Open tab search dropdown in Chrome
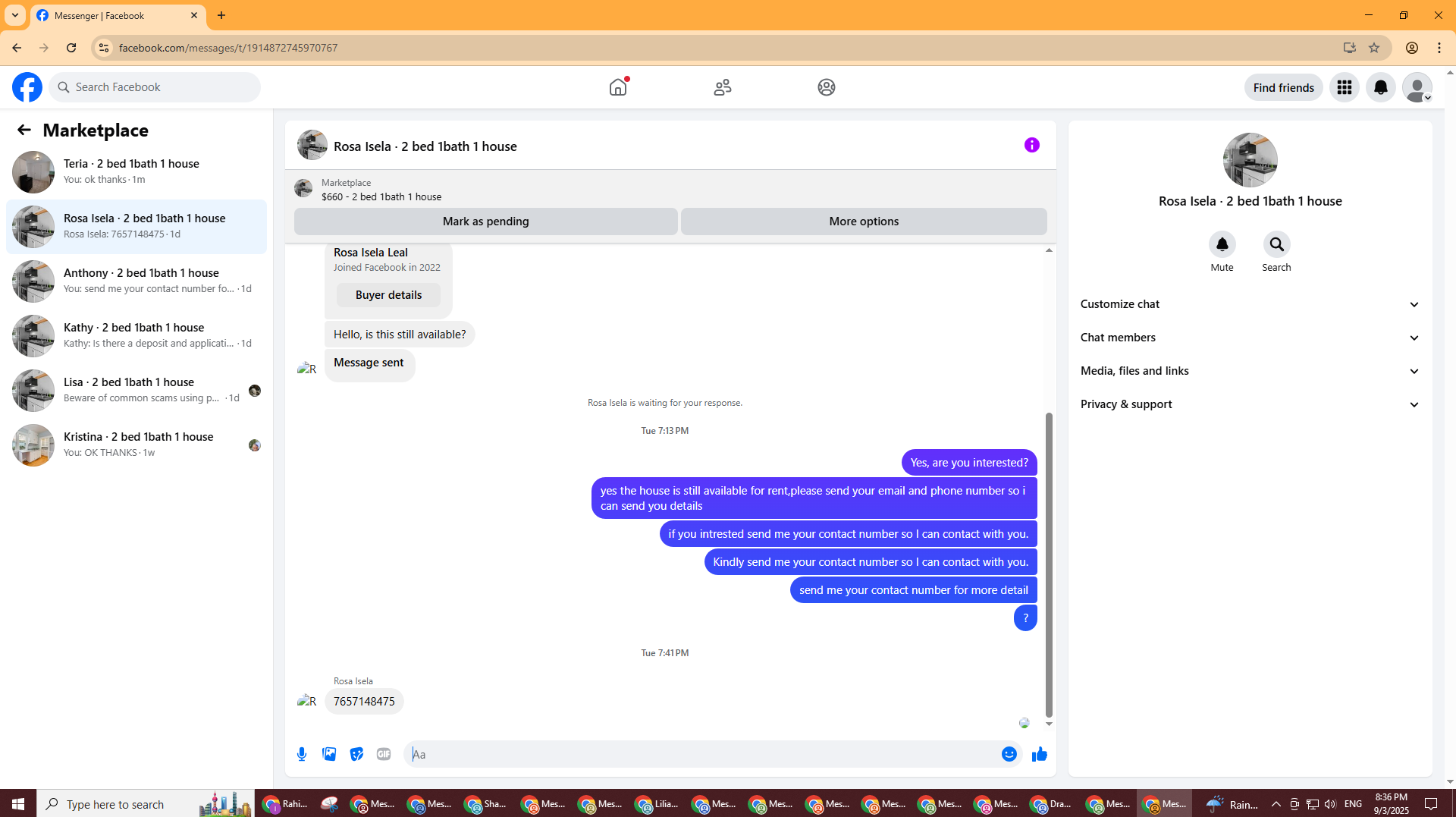Image resolution: width=1456 pixels, height=817 pixels. pyautogui.click(x=15, y=15)
